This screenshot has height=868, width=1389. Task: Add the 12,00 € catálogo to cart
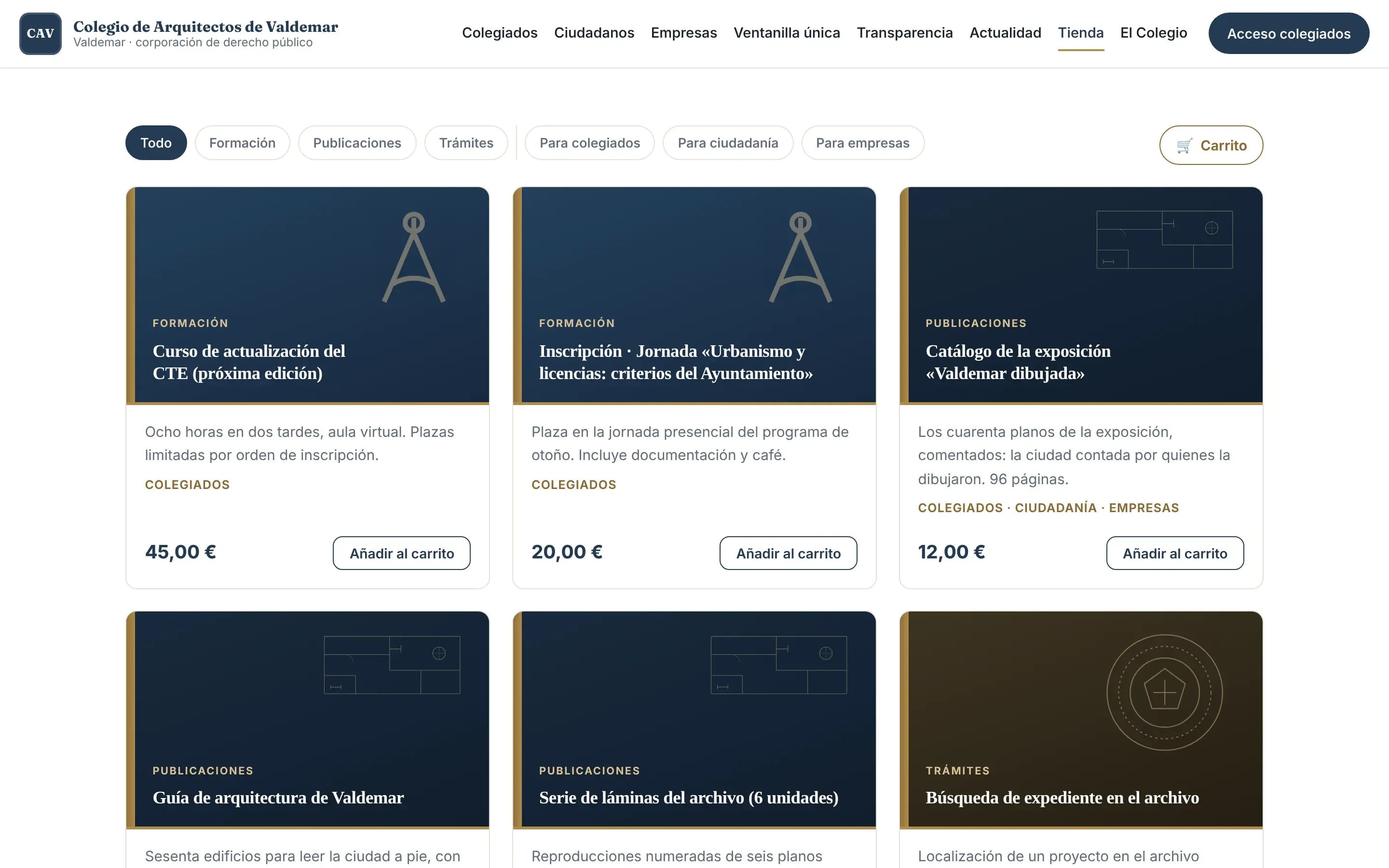tap(1175, 553)
